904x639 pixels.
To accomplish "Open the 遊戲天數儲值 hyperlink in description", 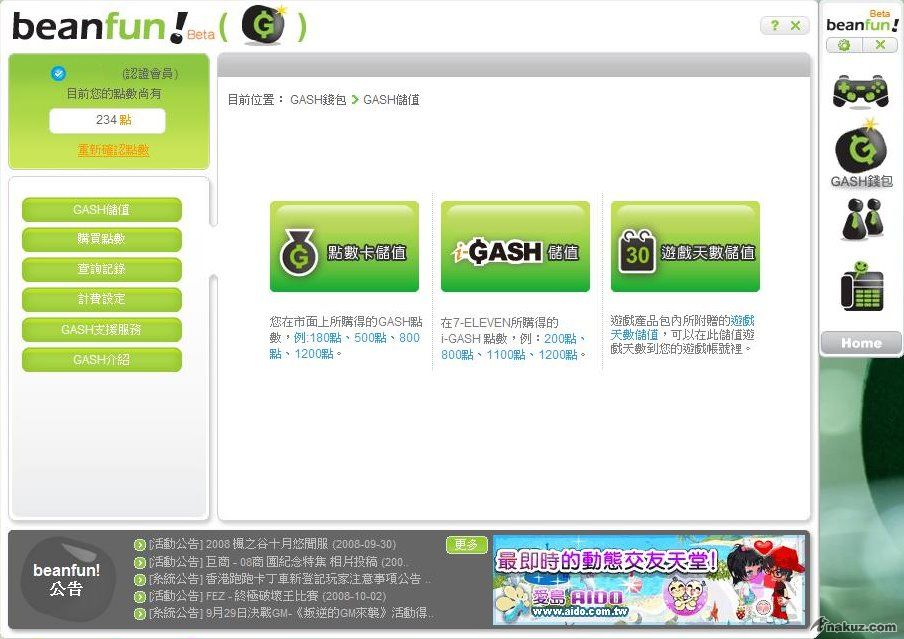I will point(683,328).
